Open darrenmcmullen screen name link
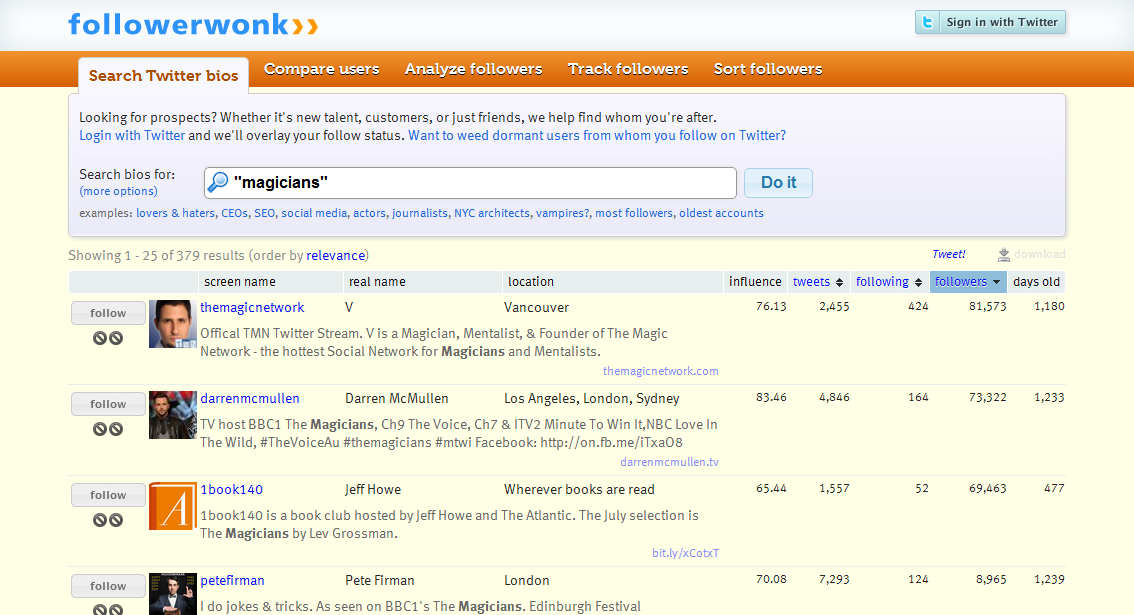 click(250, 399)
